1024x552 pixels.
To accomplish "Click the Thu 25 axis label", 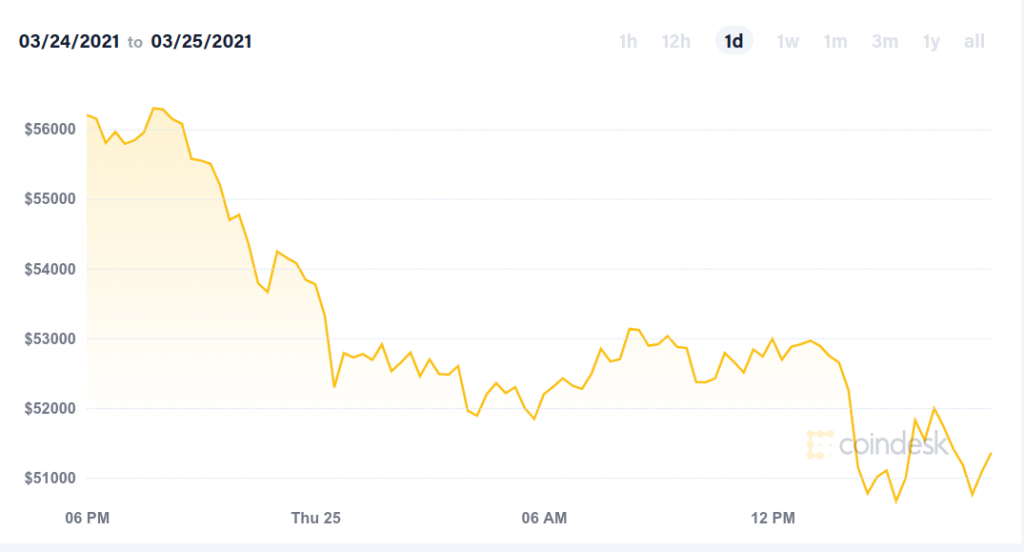I will [316, 518].
